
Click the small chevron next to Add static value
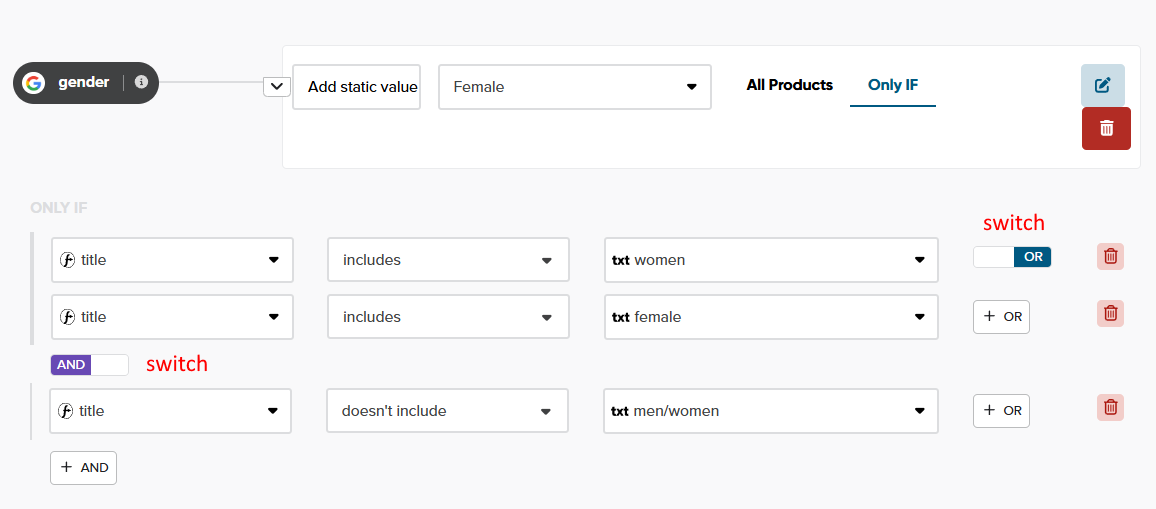click(x=276, y=87)
